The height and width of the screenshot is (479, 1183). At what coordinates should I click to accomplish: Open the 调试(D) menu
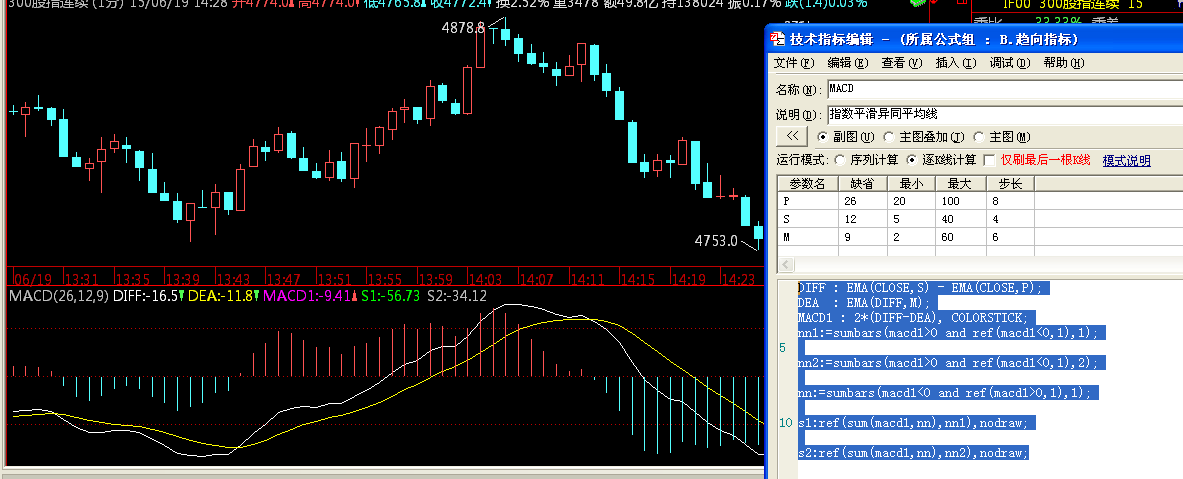tap(1009, 63)
